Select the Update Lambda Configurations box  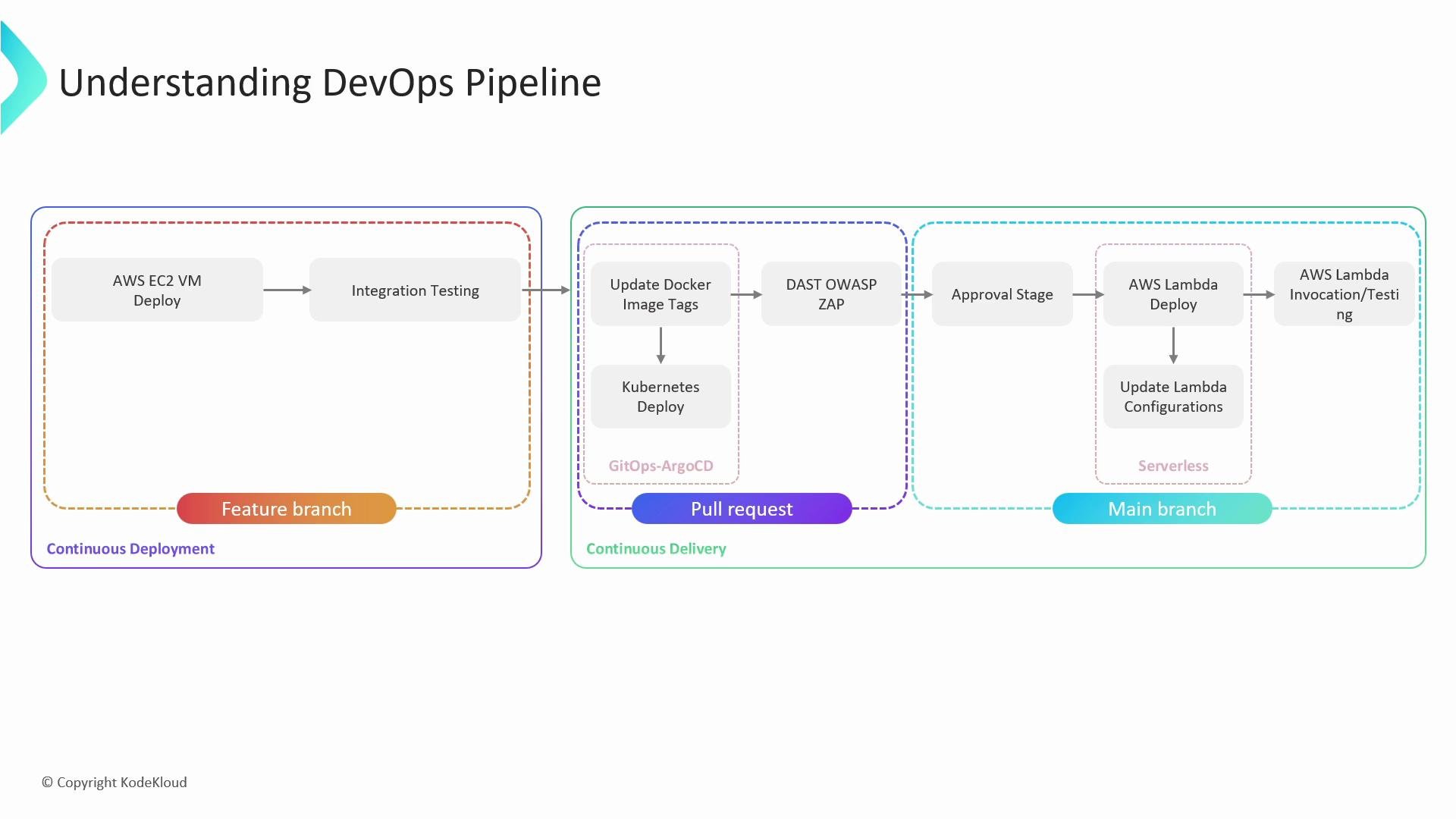pyautogui.click(x=1173, y=397)
